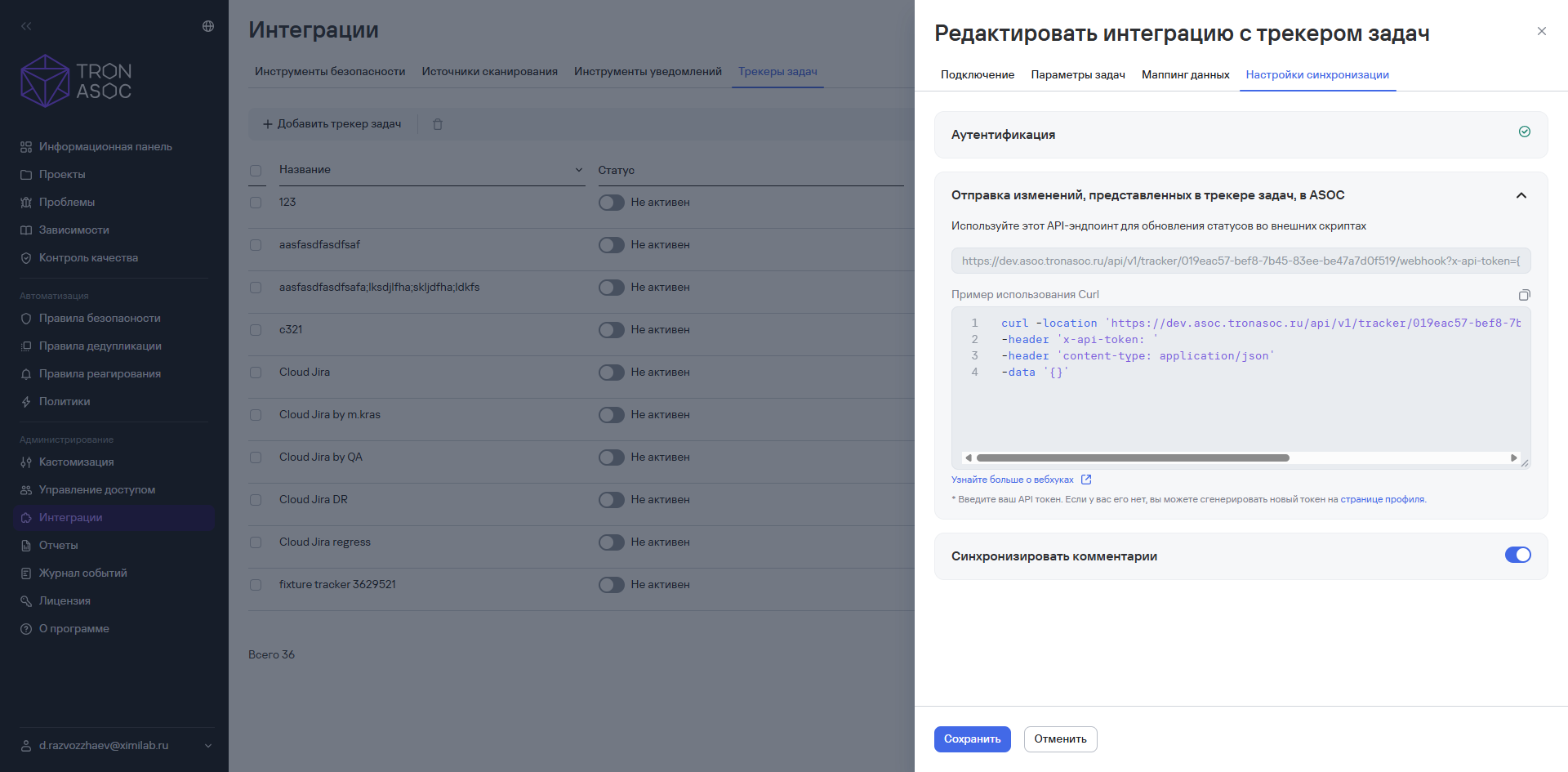The image size is (1568, 772).
Task: Toggle activity switch for Cloud Jira DR
Action: [612, 500]
